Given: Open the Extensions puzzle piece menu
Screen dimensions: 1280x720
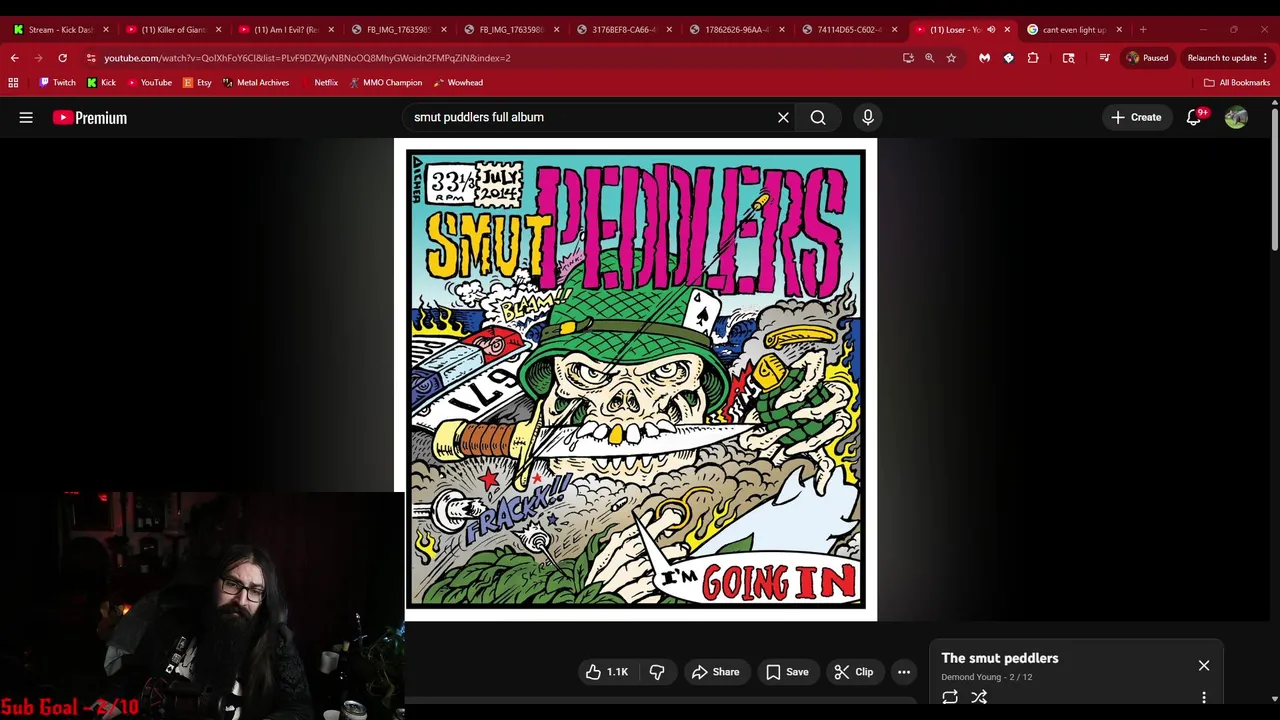Looking at the screenshot, I should pyautogui.click(x=1033, y=58).
